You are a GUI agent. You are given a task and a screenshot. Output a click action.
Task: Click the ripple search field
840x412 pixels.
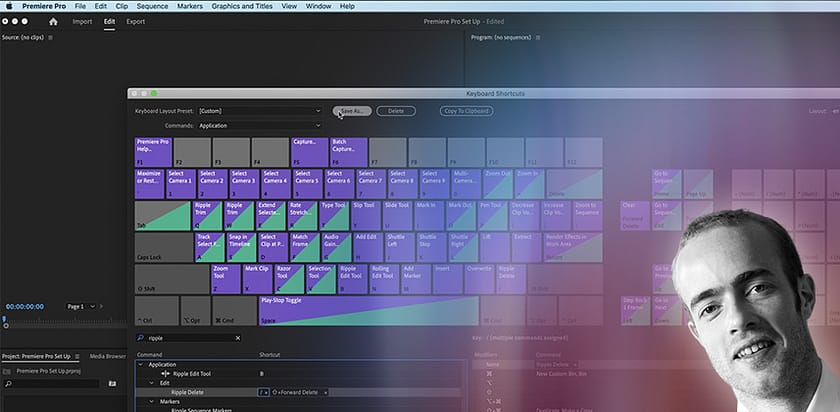point(189,338)
